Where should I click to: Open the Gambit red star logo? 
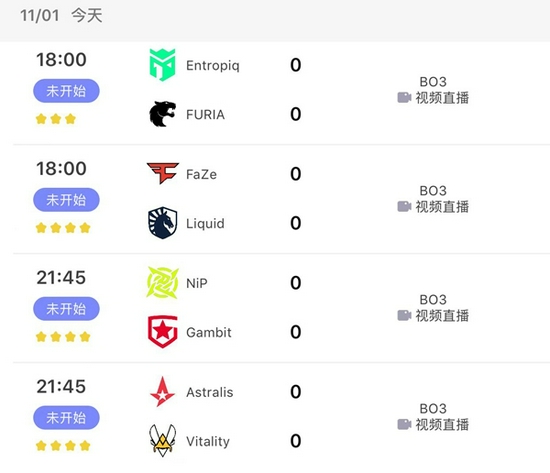(x=162, y=332)
